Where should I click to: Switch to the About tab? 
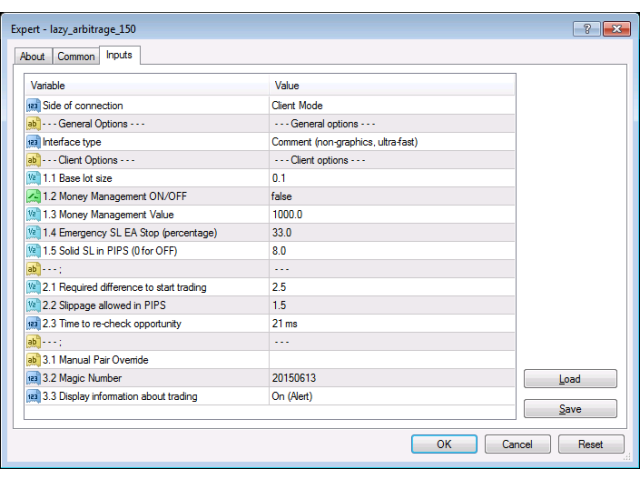click(32, 57)
